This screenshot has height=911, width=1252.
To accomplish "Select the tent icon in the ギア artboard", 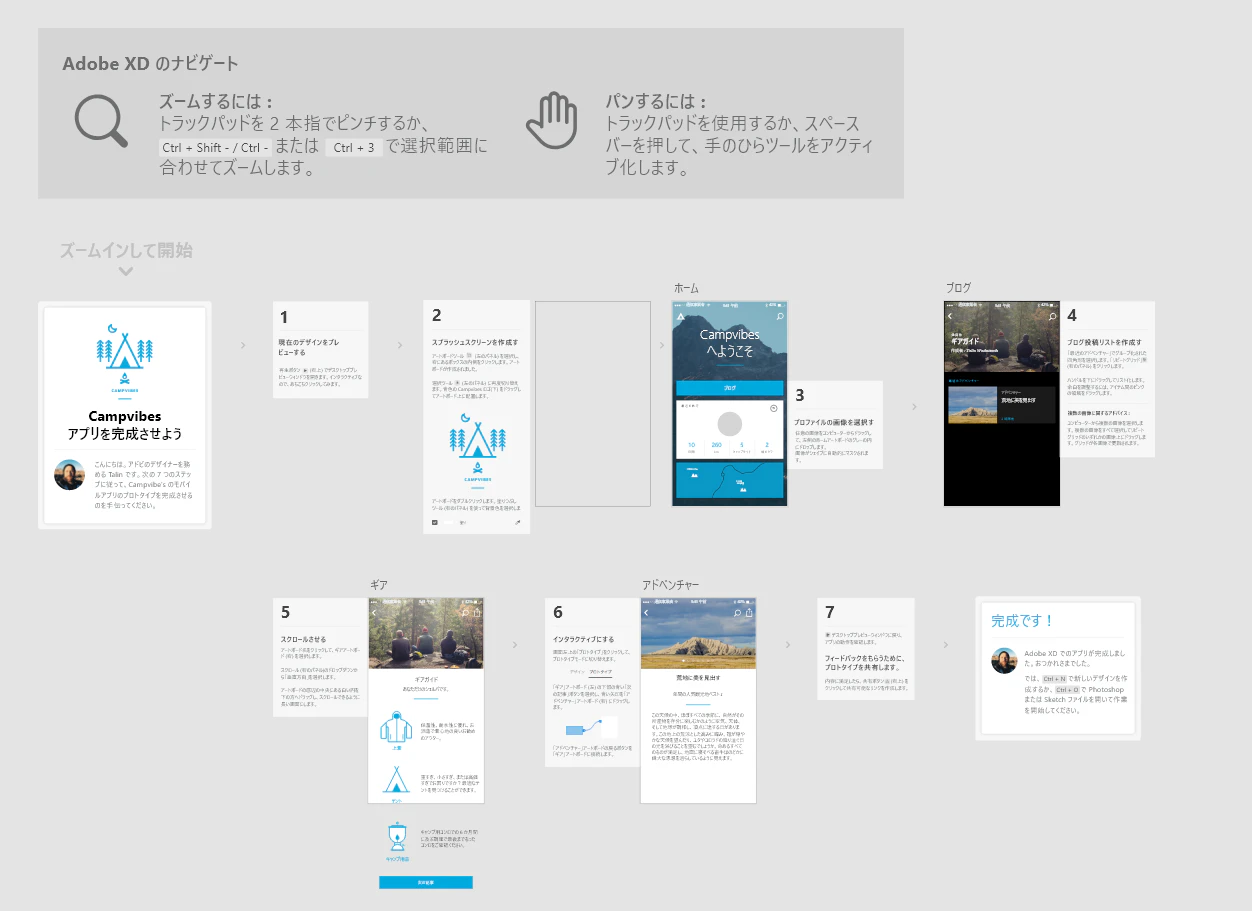I will pos(397,781).
